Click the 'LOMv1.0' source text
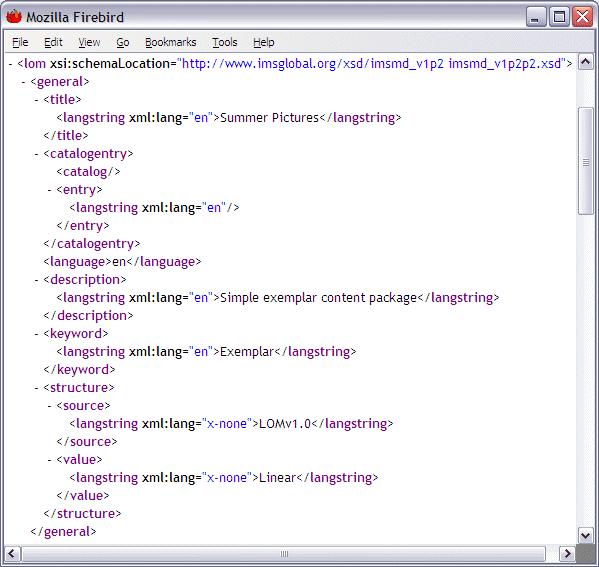This screenshot has height=567, width=599. (x=285, y=424)
